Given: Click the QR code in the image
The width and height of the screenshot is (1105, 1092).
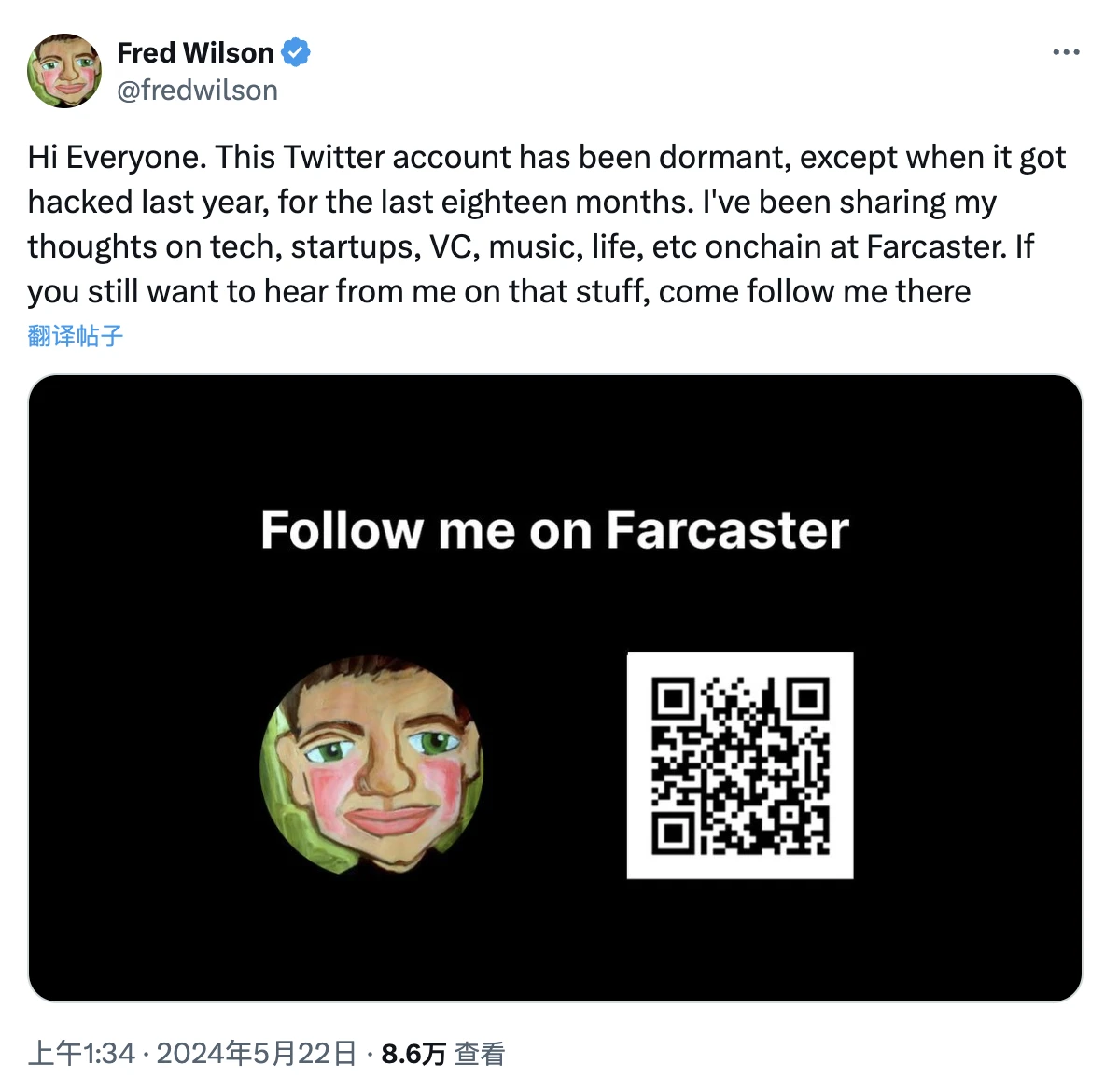Looking at the screenshot, I should 740,765.
